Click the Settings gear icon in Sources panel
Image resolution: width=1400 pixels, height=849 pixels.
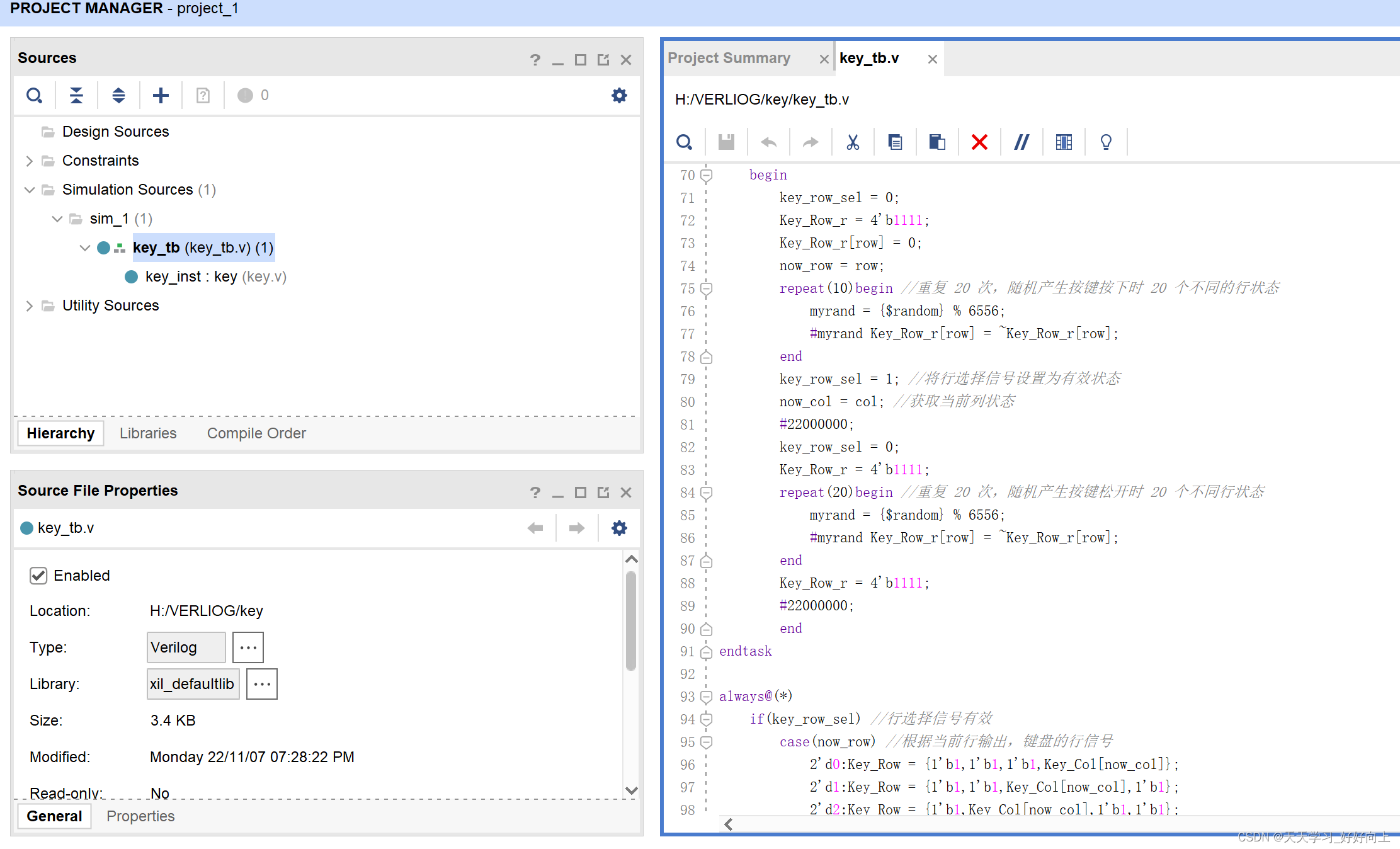click(619, 95)
